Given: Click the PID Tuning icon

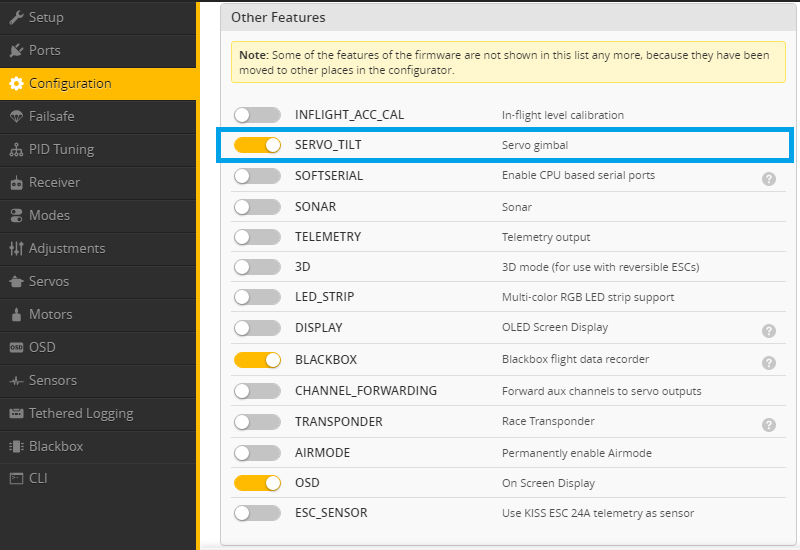Looking at the screenshot, I should click(x=16, y=149).
